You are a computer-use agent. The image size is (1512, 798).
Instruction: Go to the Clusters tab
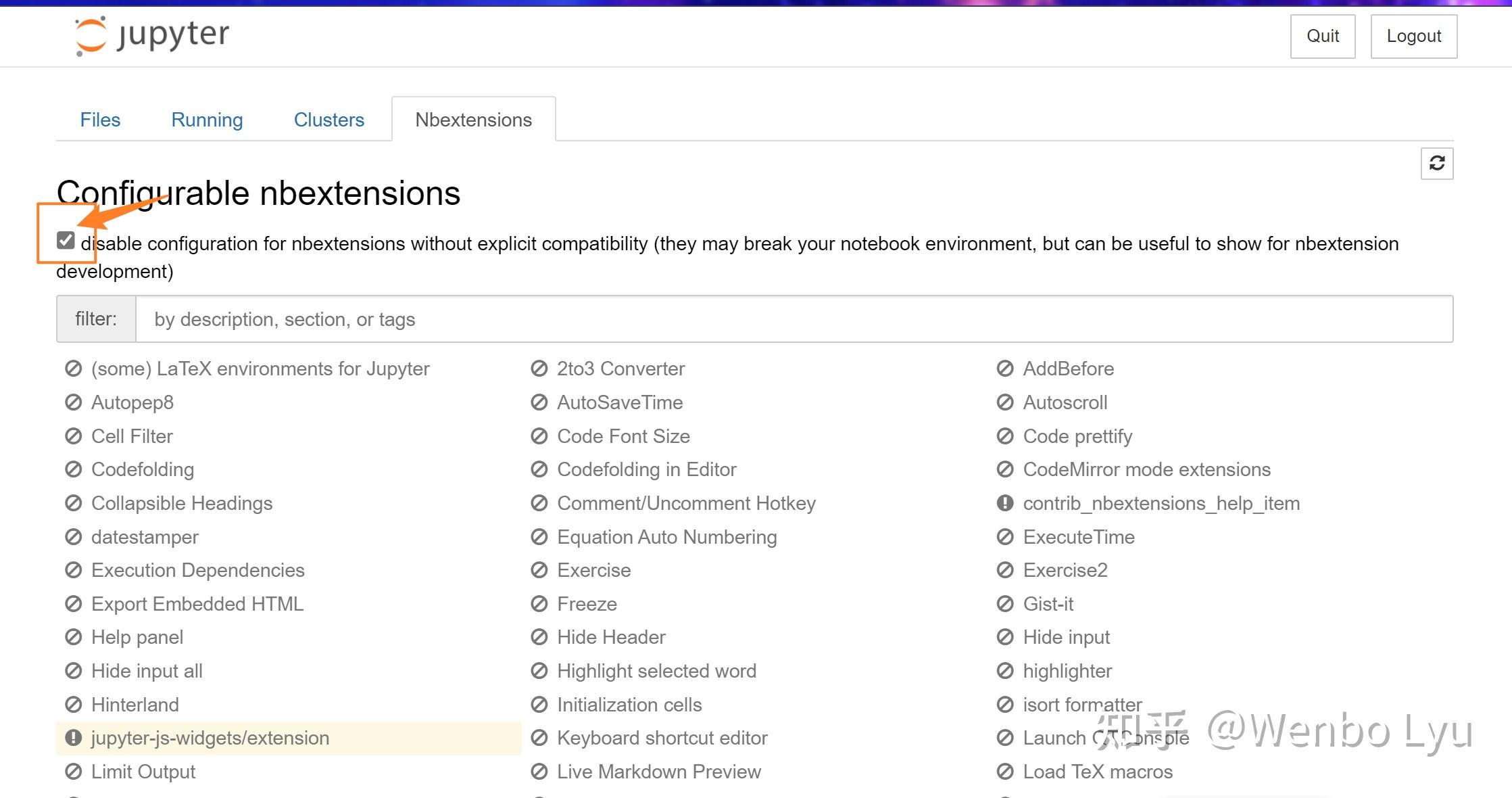tap(328, 120)
